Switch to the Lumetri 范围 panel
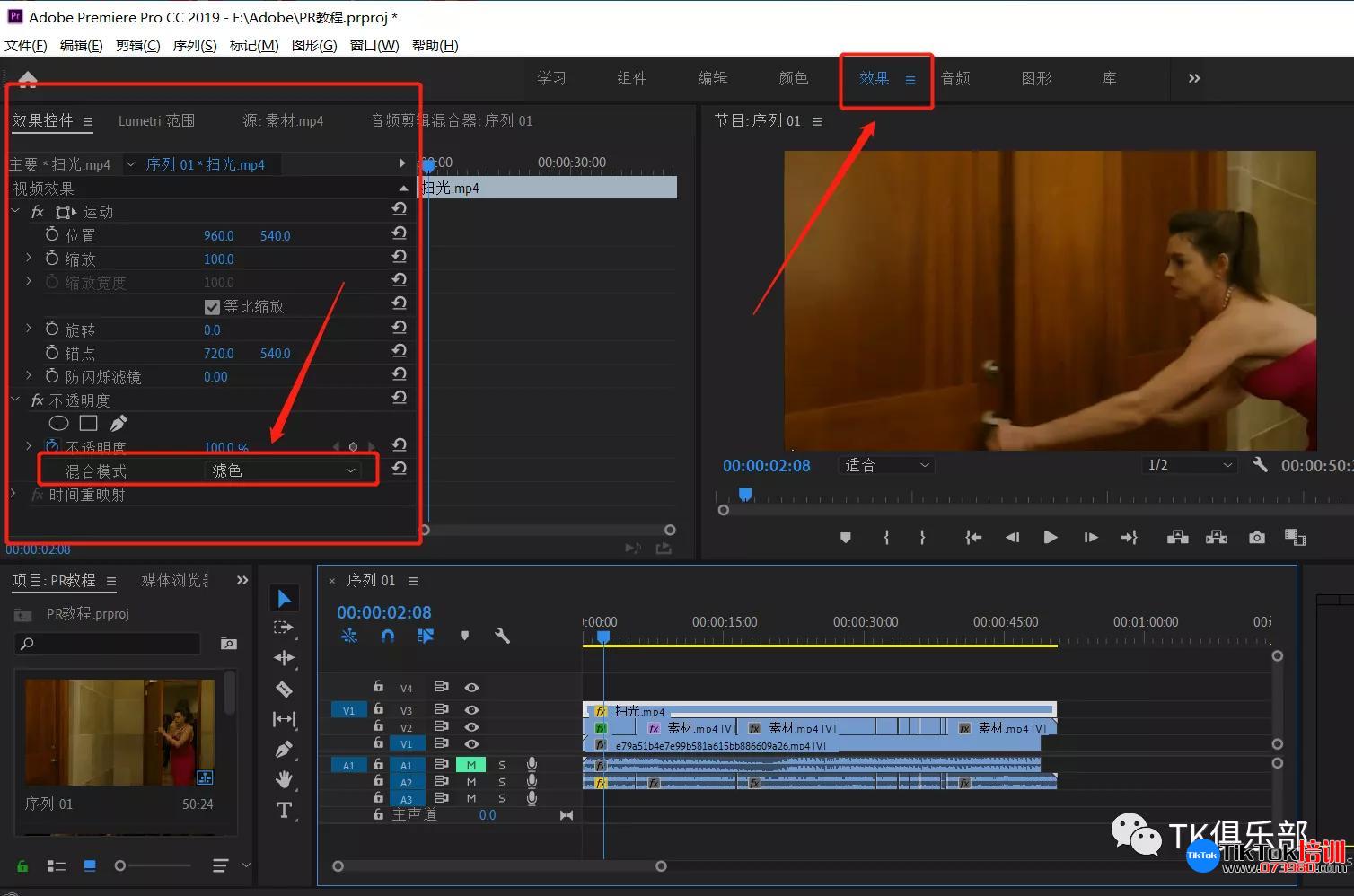 [x=156, y=120]
